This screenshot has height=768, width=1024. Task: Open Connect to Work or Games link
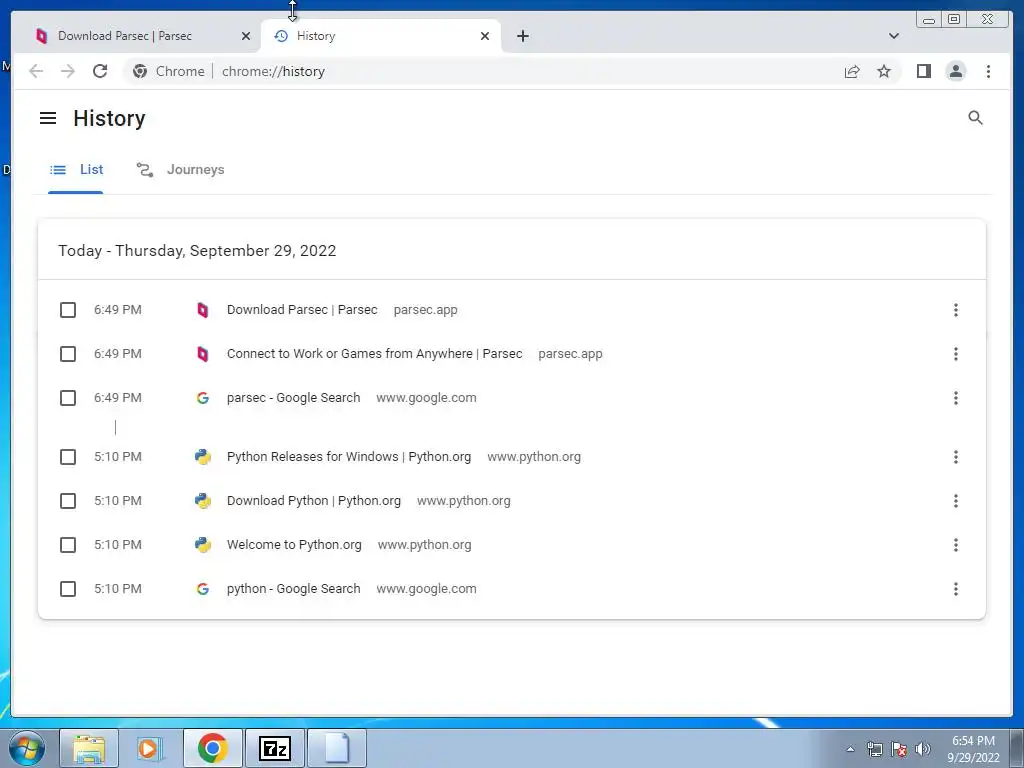(x=374, y=354)
